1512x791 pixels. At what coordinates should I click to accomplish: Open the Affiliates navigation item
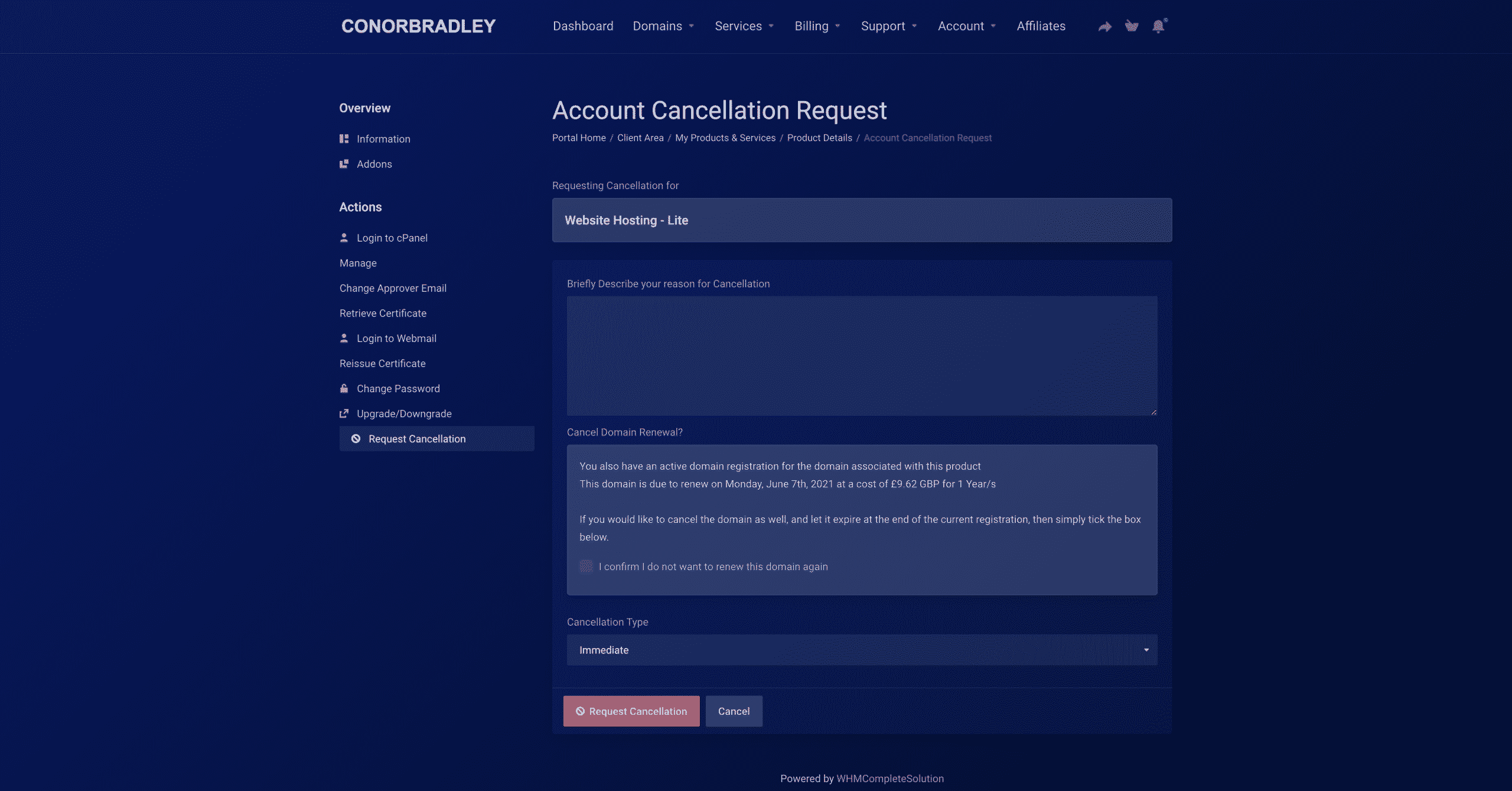pyautogui.click(x=1041, y=26)
